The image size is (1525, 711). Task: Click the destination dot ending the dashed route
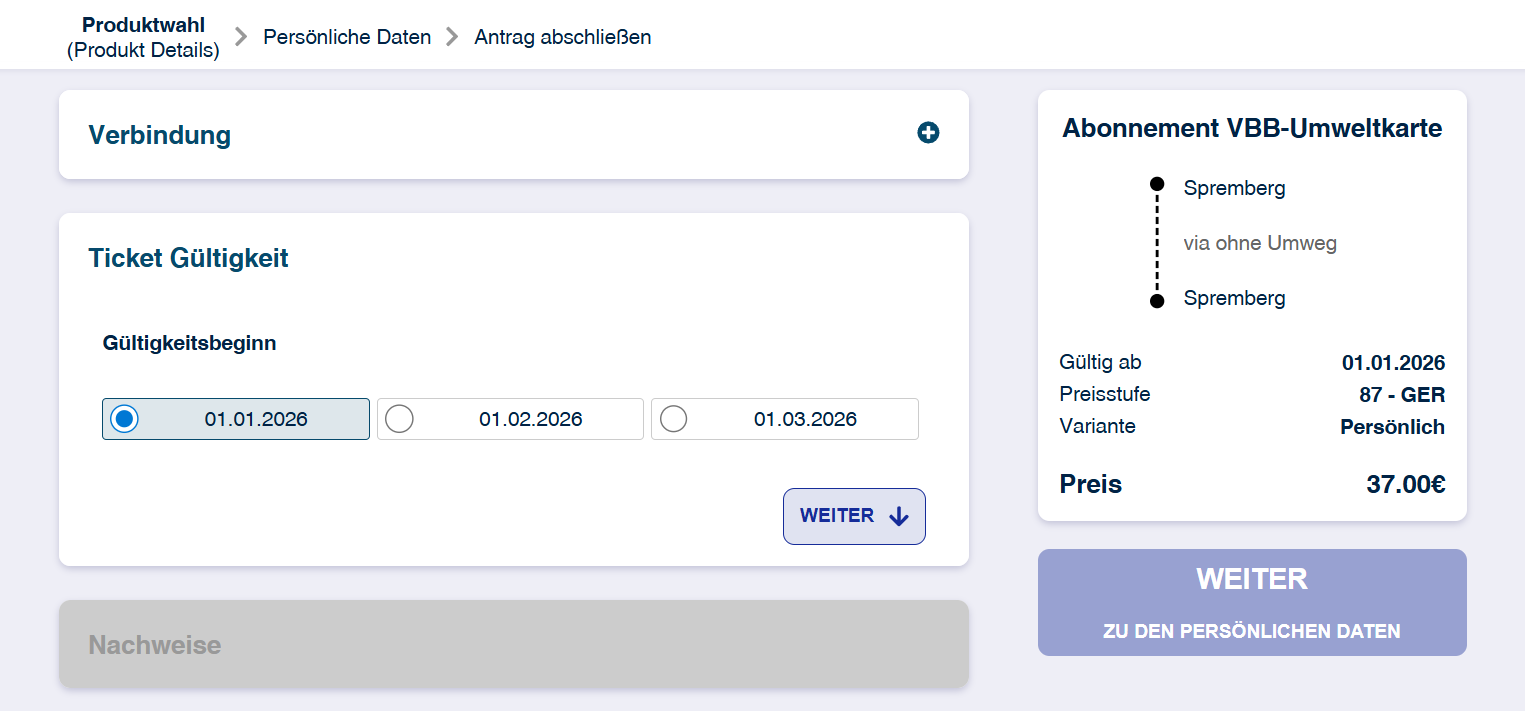point(1157,301)
